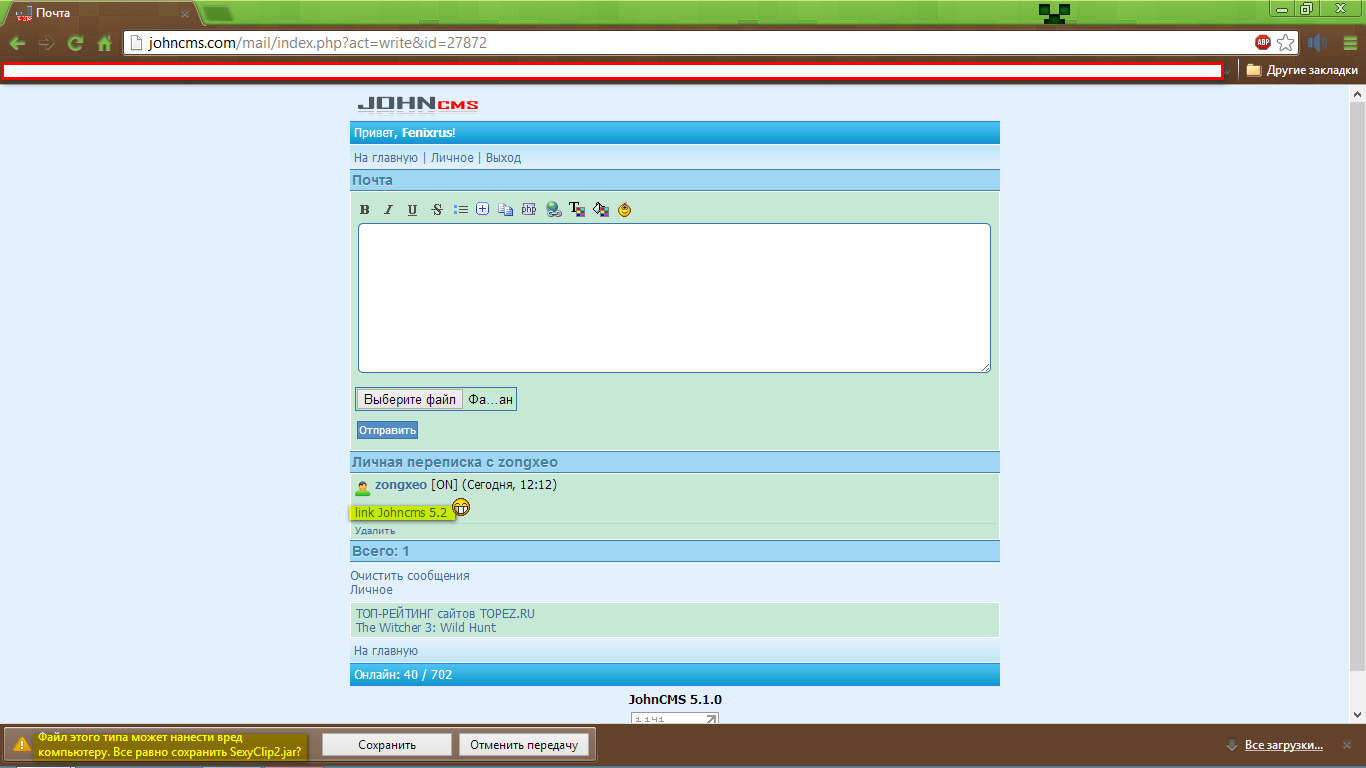Open ТОП-РЕЙТИНГ сайтов TOPEZ.RU link
This screenshot has height=768, width=1366.
(x=445, y=614)
